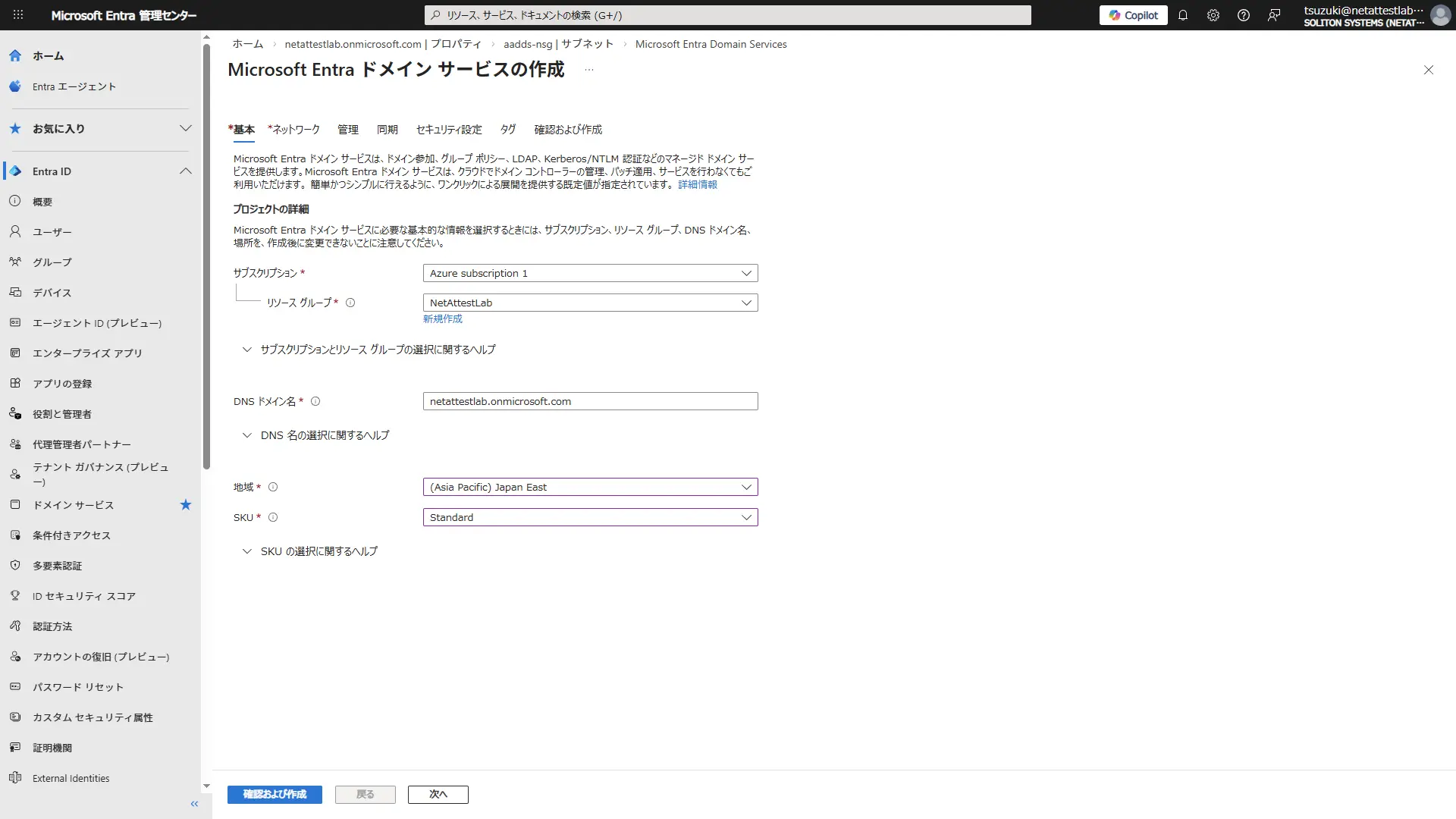Click the help question mark icon
The image size is (1456, 819).
click(1243, 15)
